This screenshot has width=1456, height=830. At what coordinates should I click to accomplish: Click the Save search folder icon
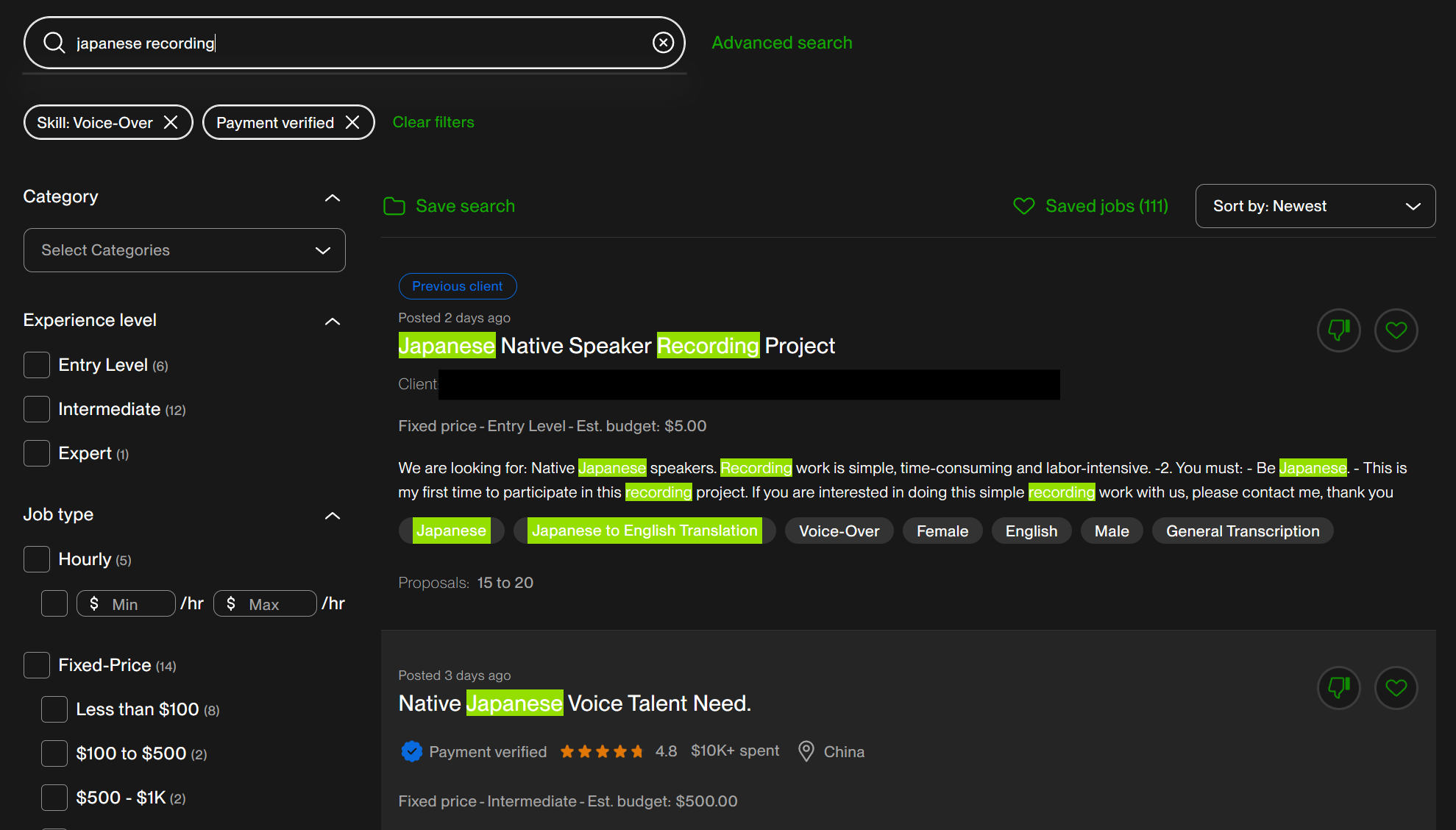click(x=394, y=206)
